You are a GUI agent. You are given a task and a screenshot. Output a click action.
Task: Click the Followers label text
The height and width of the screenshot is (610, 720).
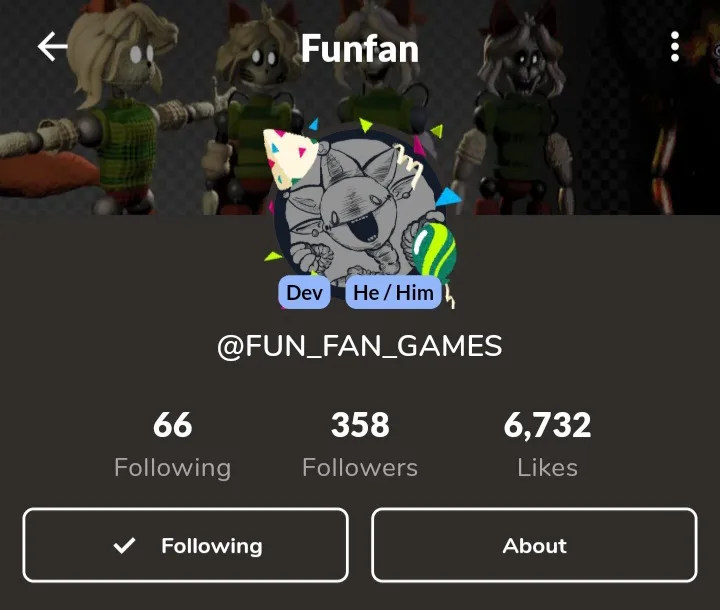360,468
